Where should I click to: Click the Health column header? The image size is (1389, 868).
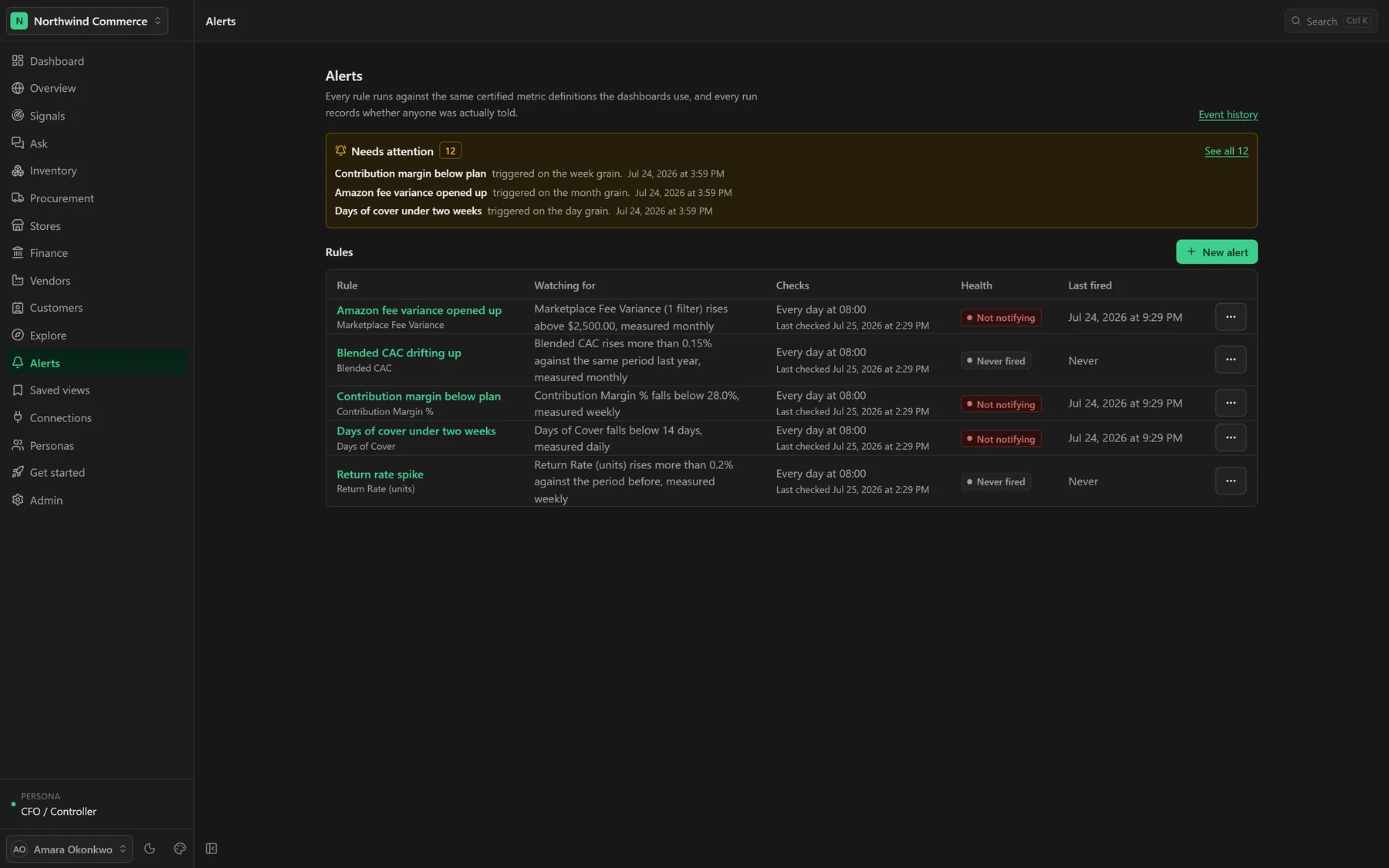coord(976,285)
